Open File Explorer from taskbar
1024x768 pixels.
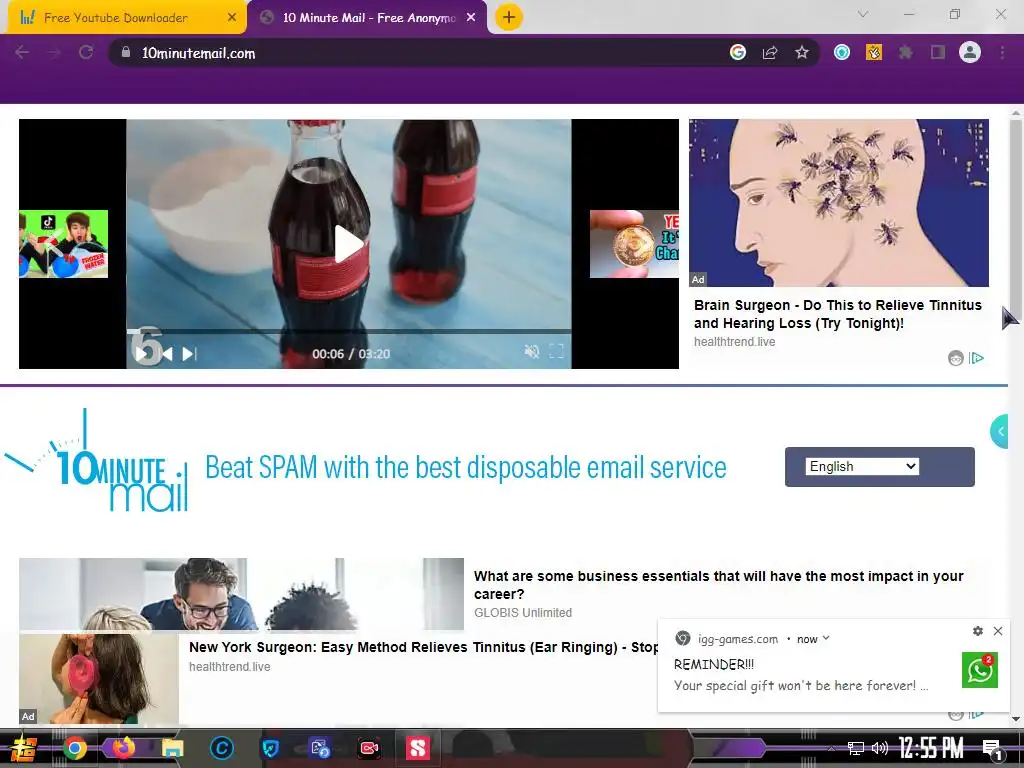[172, 748]
